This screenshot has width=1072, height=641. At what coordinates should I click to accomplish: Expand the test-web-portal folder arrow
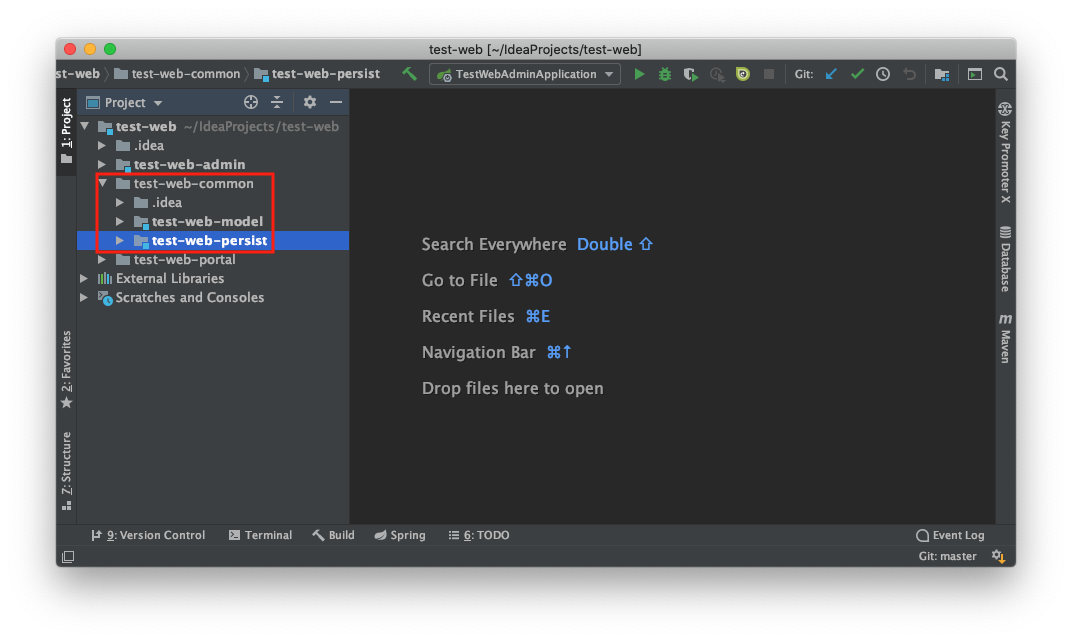(102, 260)
